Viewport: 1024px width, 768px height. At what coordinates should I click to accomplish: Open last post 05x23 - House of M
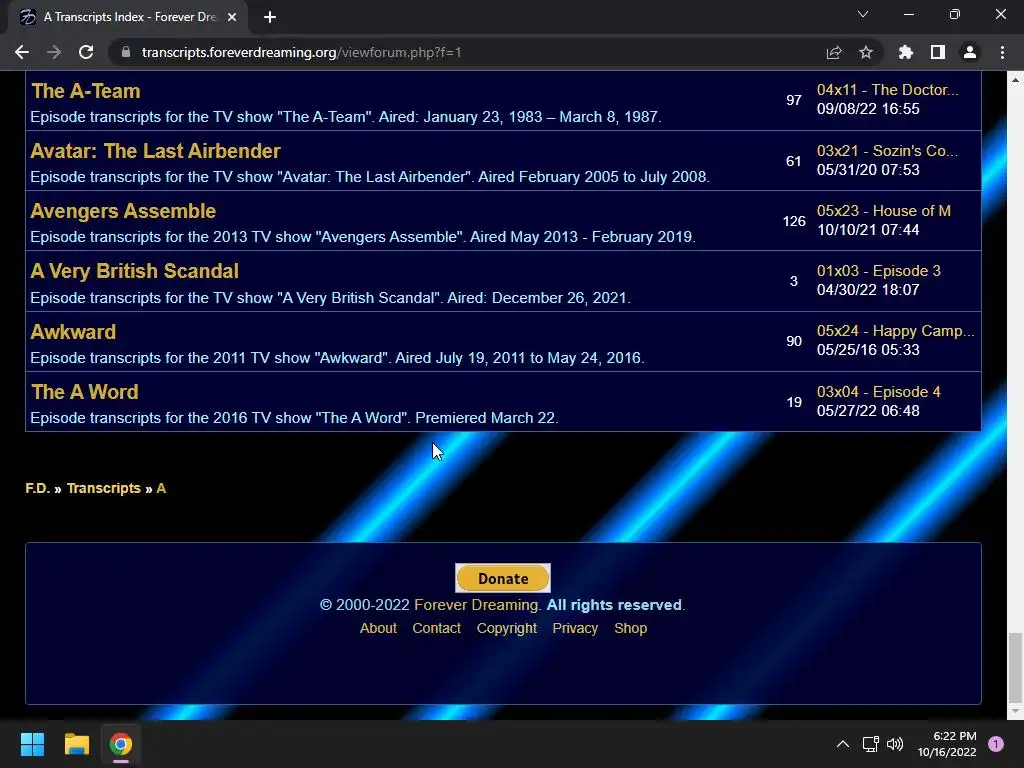point(884,211)
